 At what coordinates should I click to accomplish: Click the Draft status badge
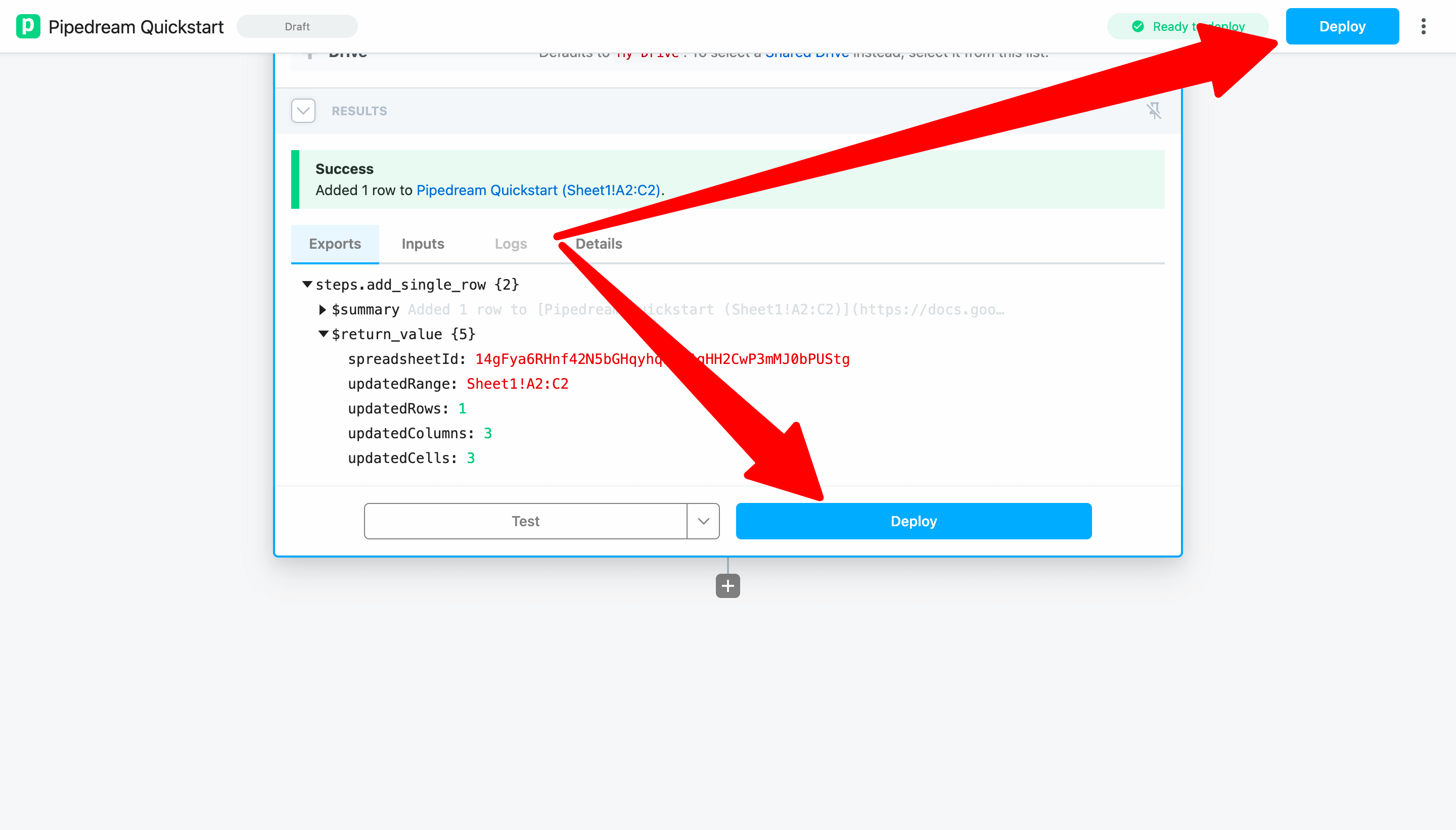(x=297, y=26)
